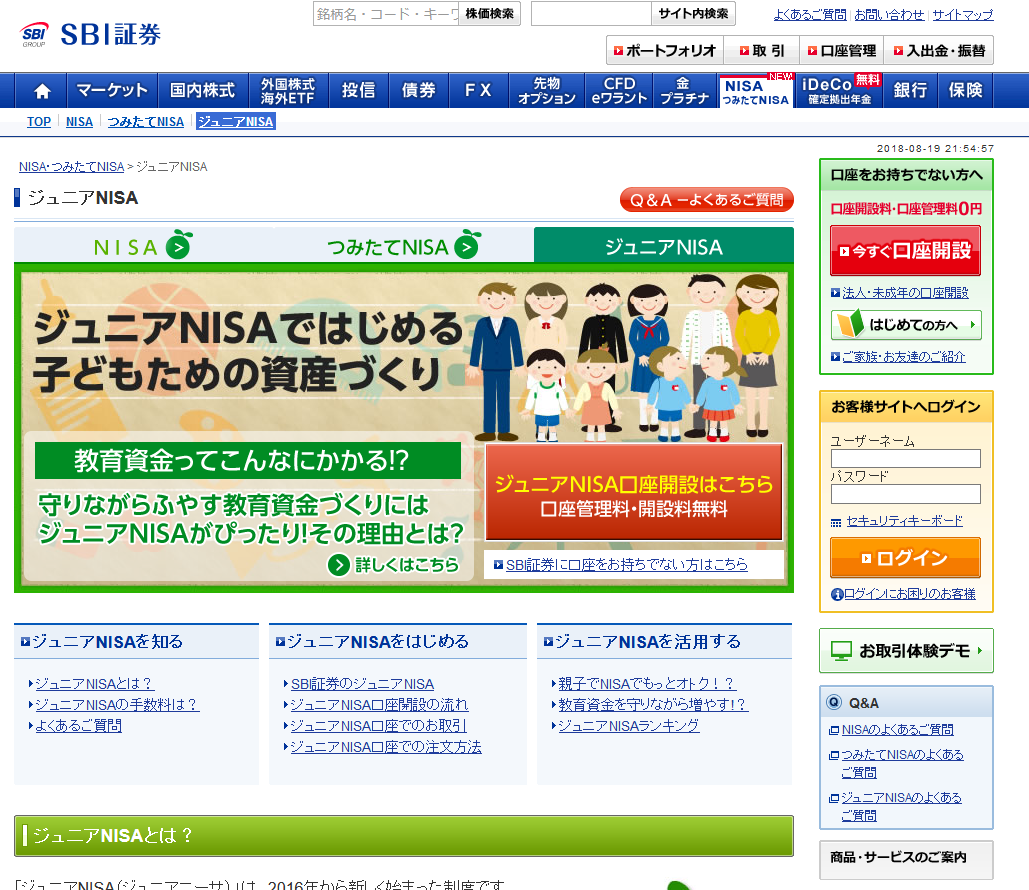The image size is (1029, 890).
Task: Click the green book icon in はじめての方へ
Action: pos(850,324)
